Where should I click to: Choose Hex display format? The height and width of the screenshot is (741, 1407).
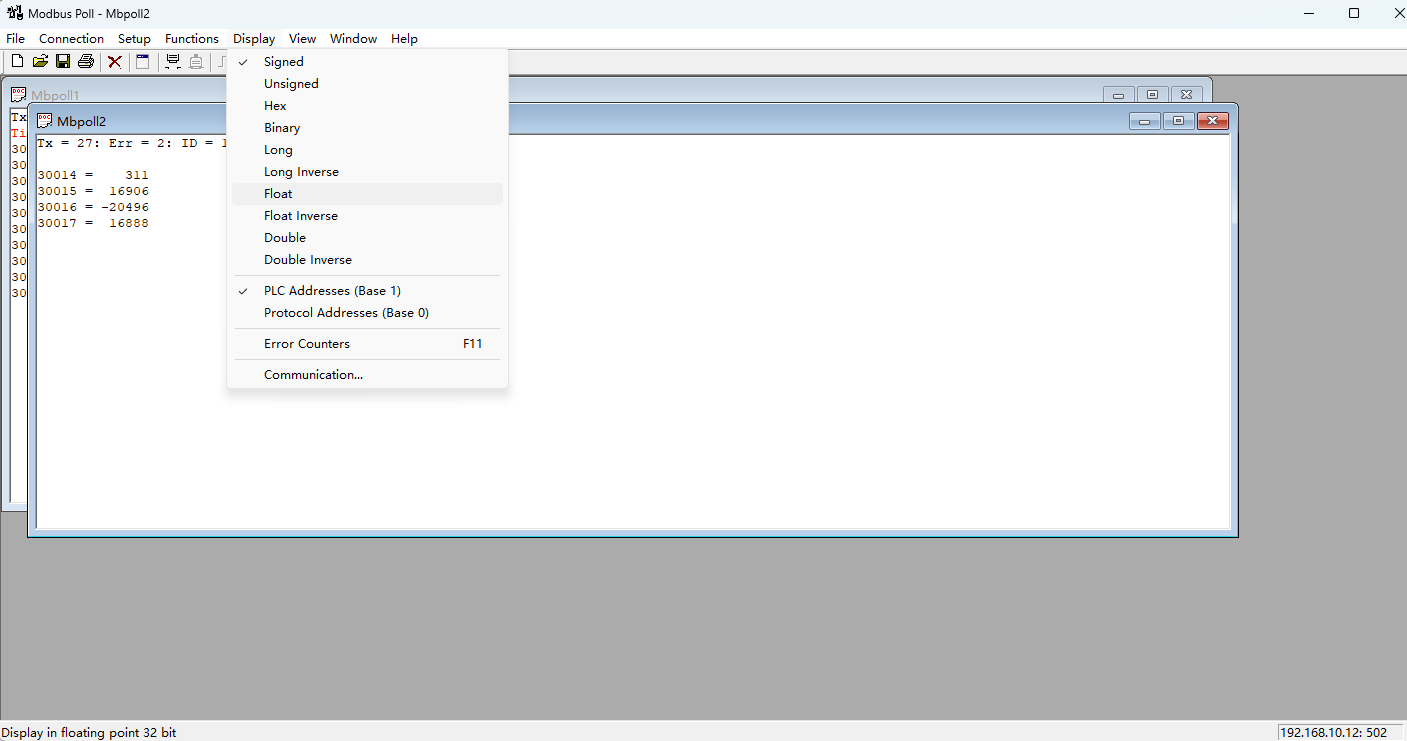[x=275, y=106]
